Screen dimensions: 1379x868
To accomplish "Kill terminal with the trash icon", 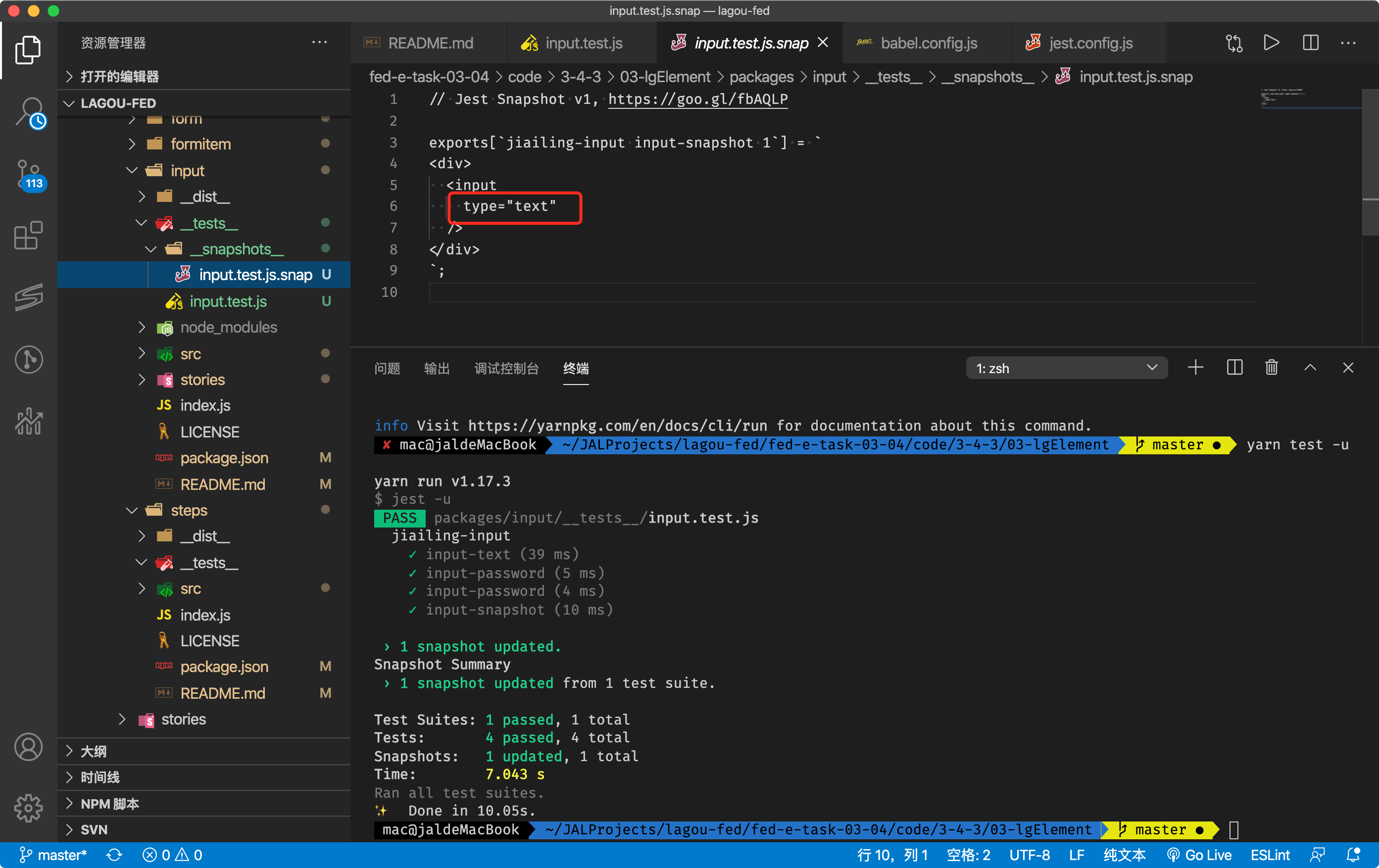I will tap(1271, 368).
